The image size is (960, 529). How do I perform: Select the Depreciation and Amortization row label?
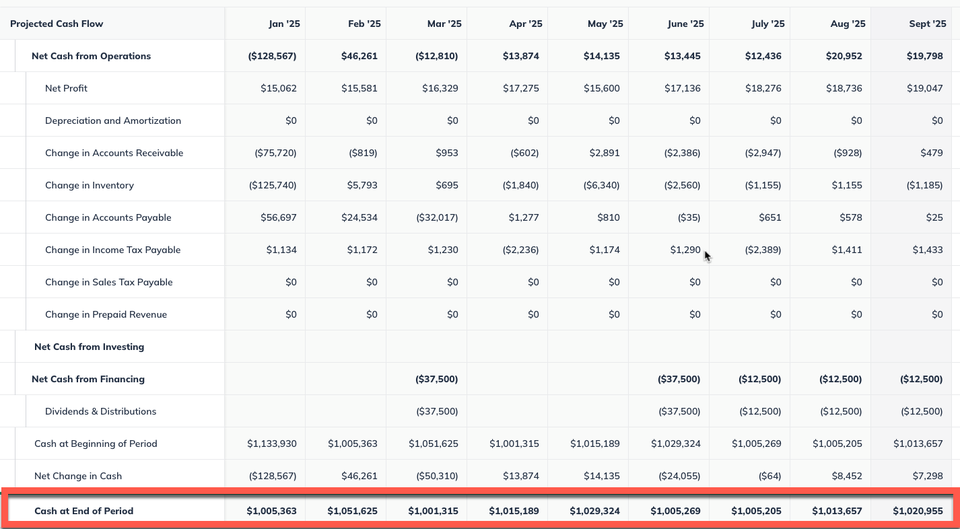coord(113,121)
